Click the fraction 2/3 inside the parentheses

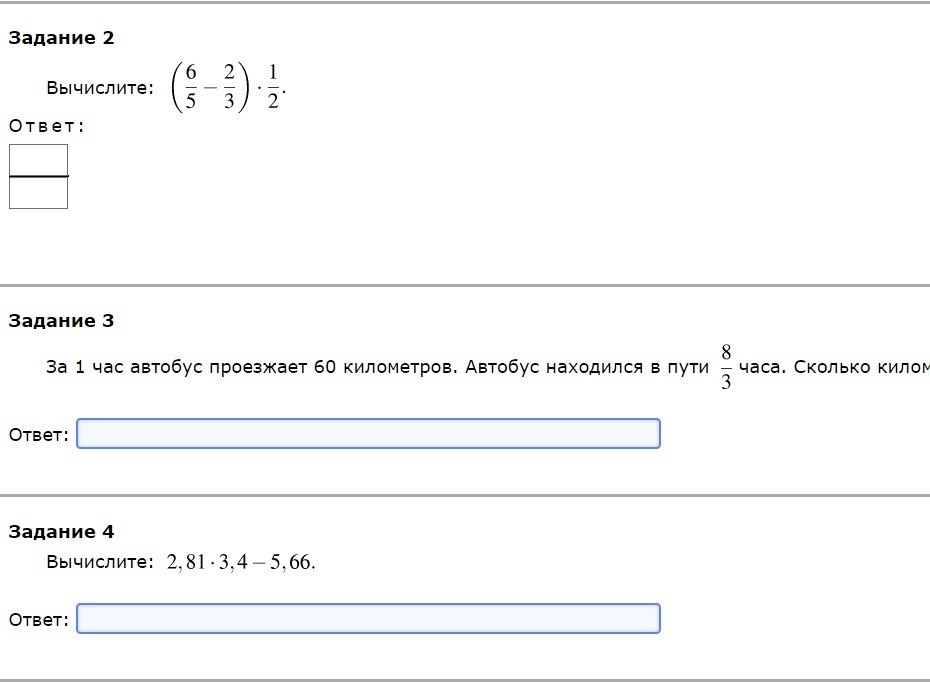pyautogui.click(x=229, y=87)
